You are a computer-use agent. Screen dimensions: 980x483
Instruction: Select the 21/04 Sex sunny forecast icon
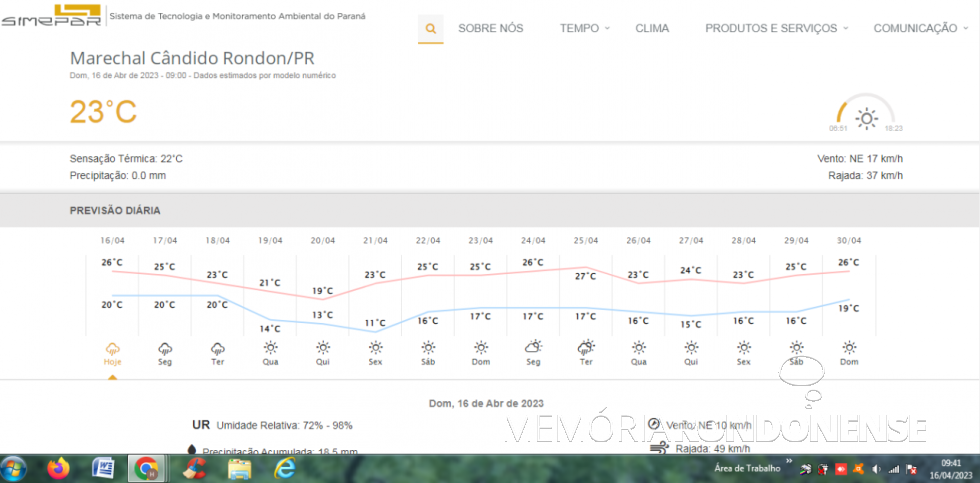click(375, 349)
